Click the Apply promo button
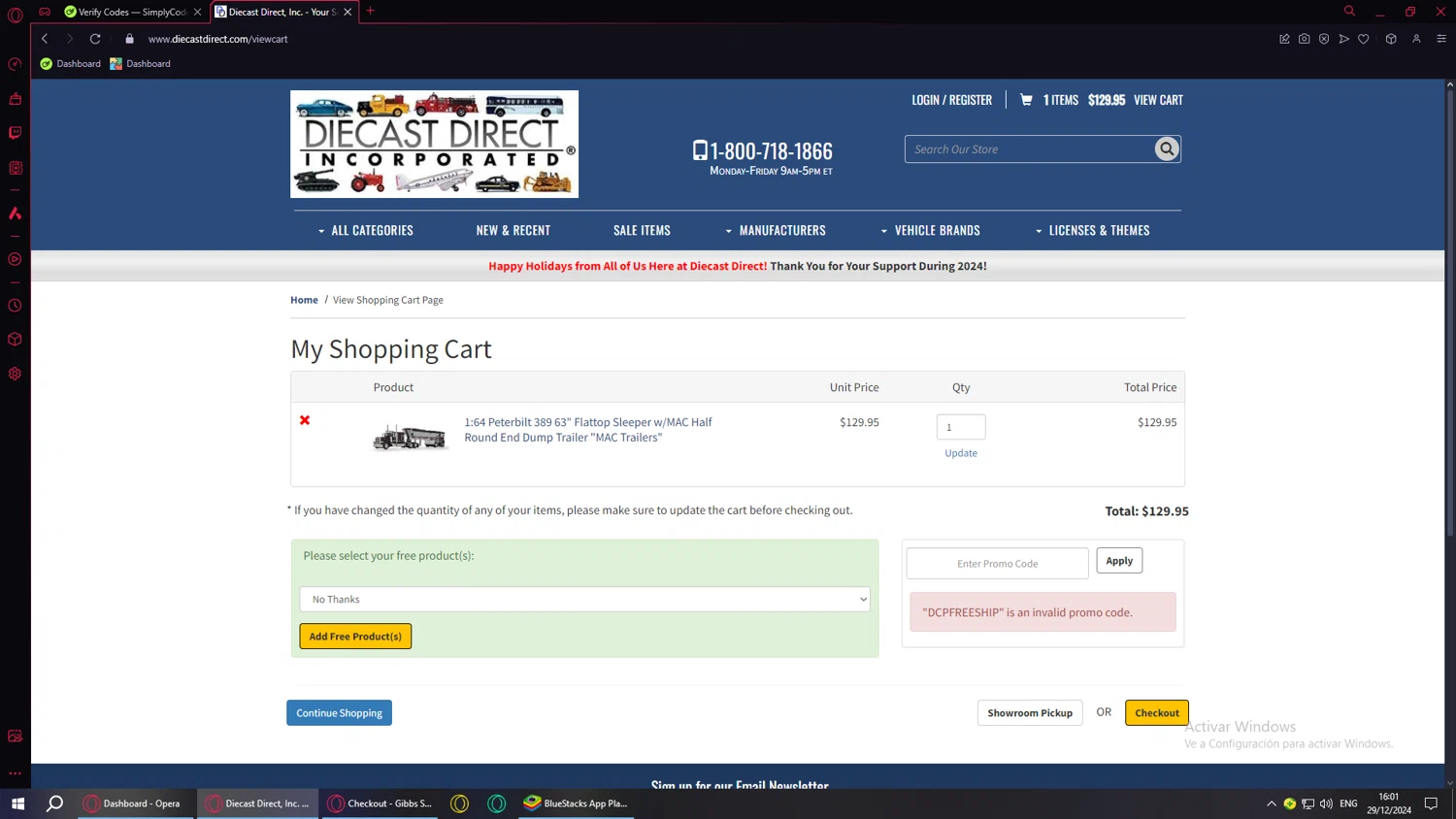This screenshot has width=1456, height=819. [1119, 561]
